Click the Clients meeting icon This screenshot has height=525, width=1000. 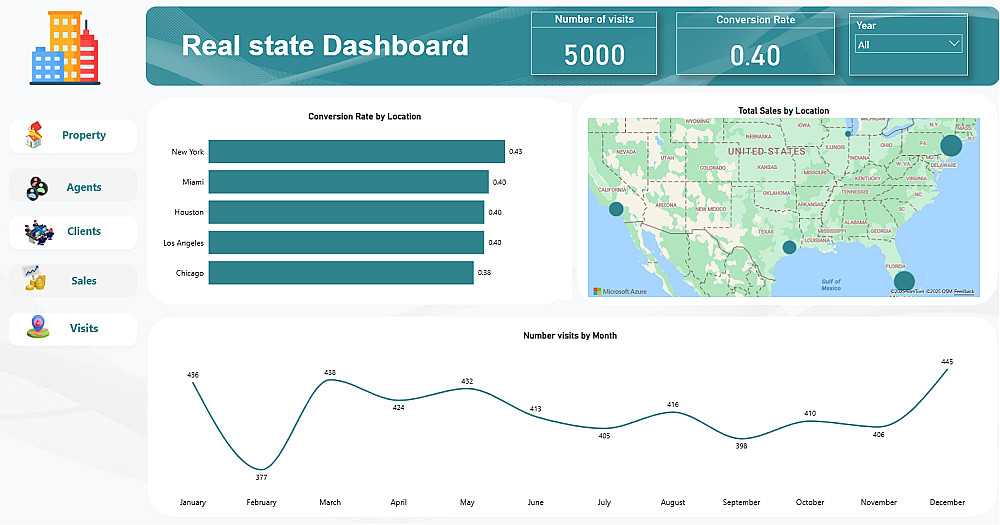click(x=38, y=232)
